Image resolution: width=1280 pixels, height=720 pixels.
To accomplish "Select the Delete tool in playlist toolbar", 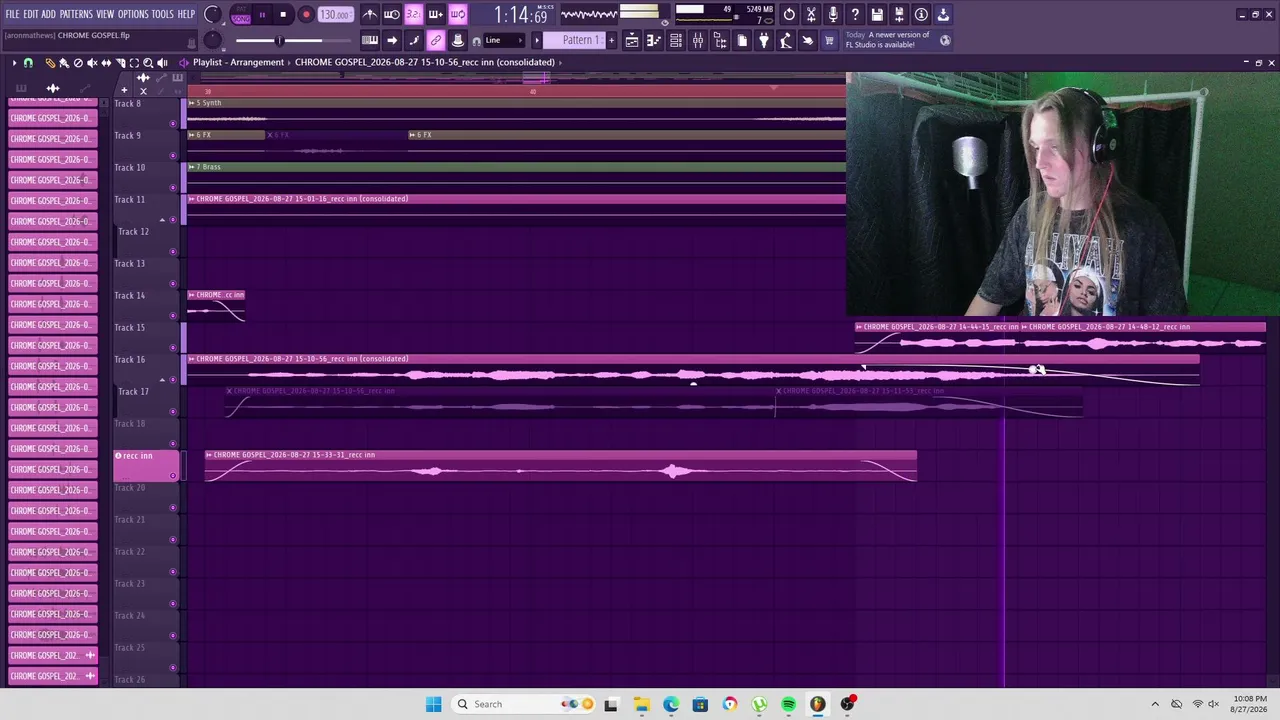I will (x=78, y=63).
